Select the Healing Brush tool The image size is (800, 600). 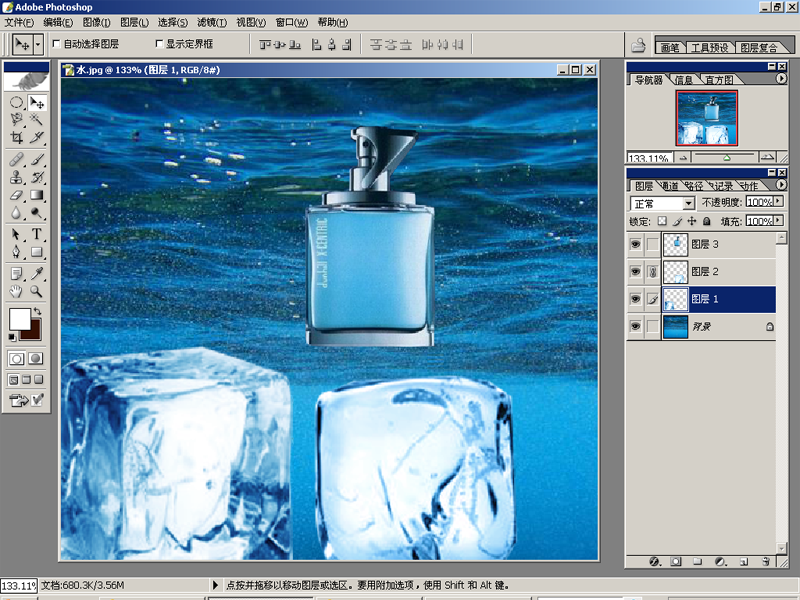(17, 159)
